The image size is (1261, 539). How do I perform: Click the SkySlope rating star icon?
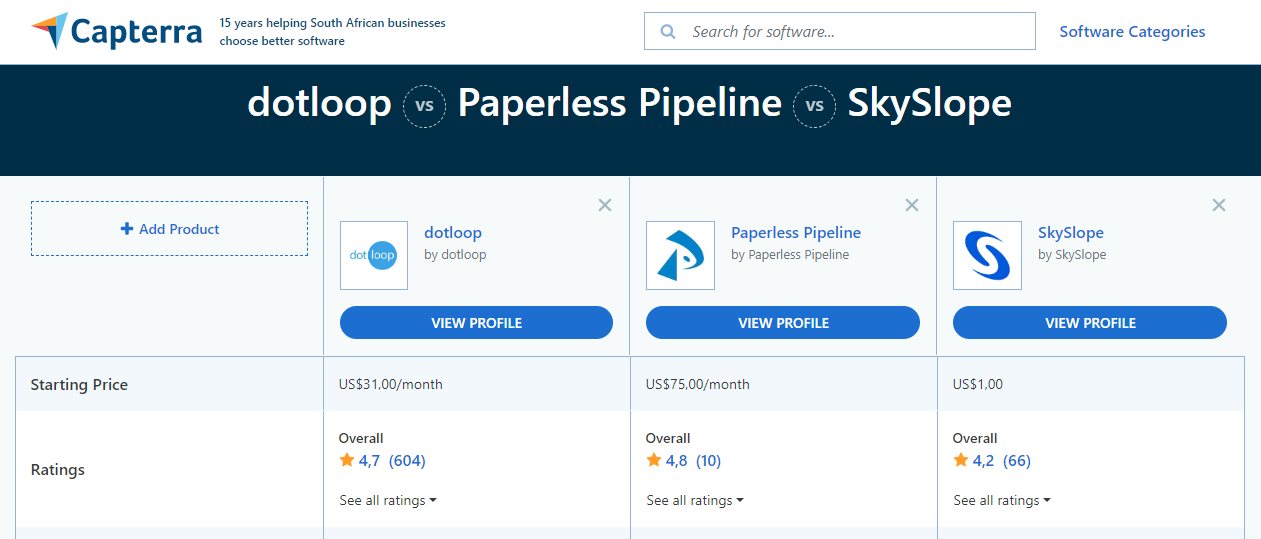(961, 460)
